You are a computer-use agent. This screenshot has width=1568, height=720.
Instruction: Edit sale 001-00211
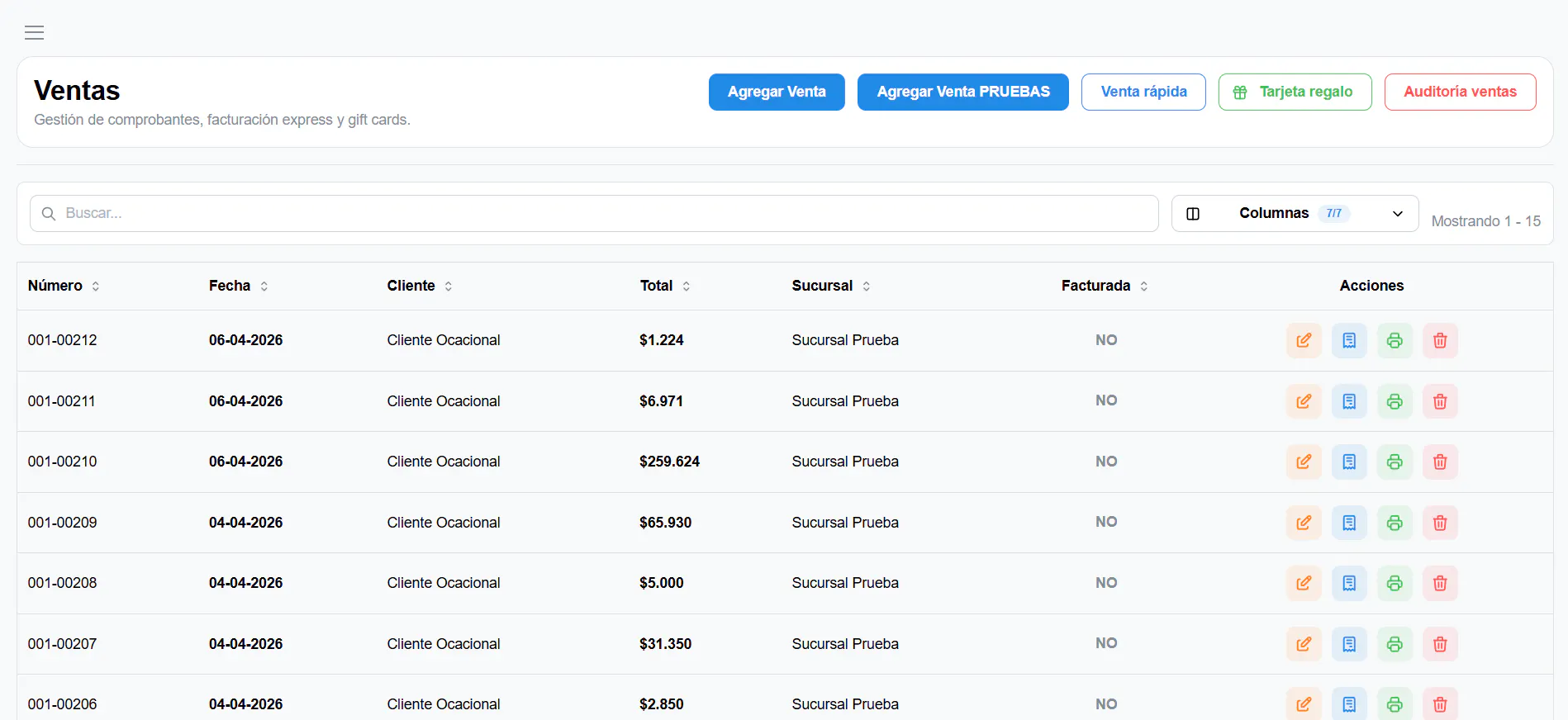1304,401
